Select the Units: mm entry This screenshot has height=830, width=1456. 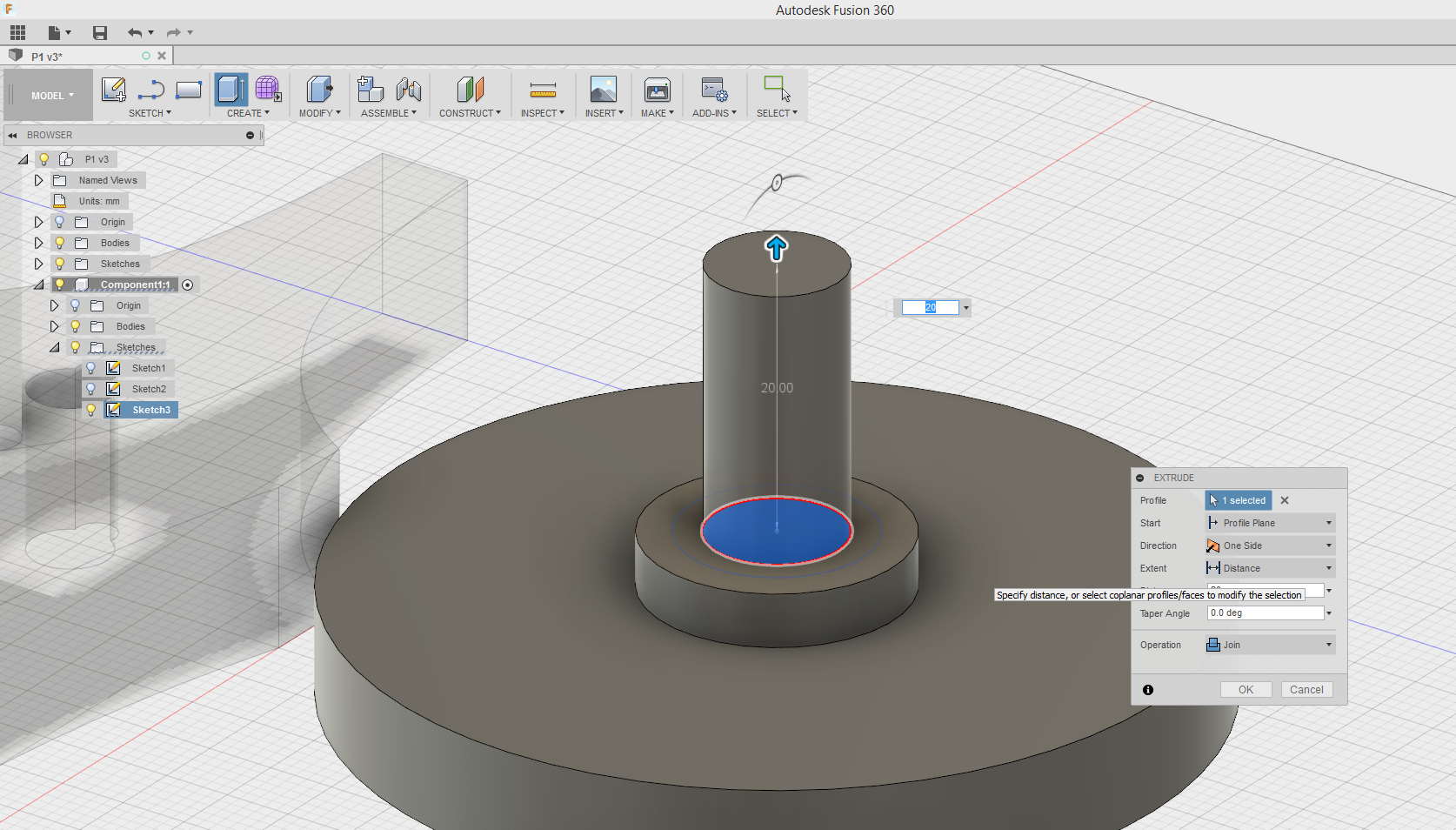coord(99,201)
